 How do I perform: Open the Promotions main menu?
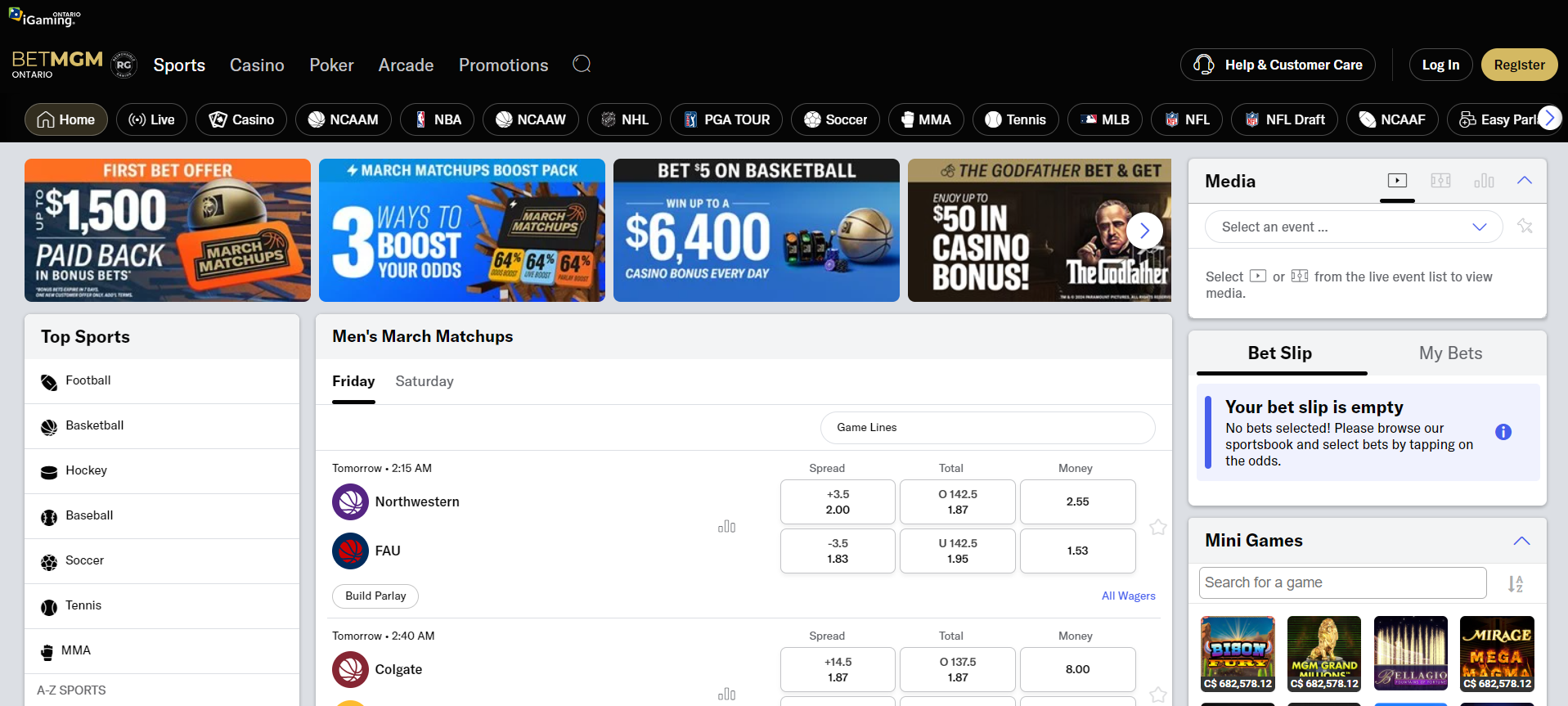pos(503,65)
